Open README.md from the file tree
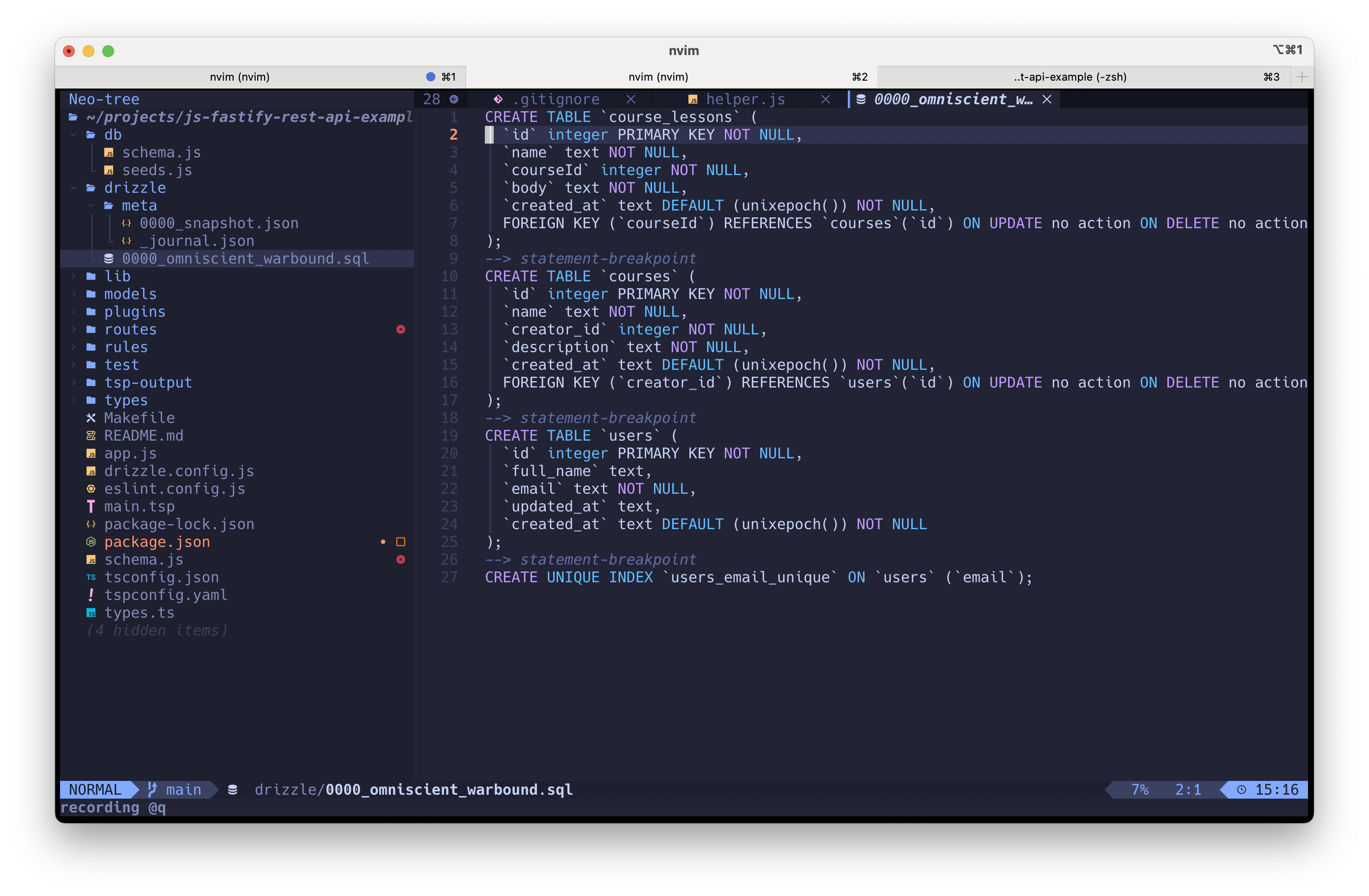Viewport: 1369px width, 896px height. (x=143, y=436)
